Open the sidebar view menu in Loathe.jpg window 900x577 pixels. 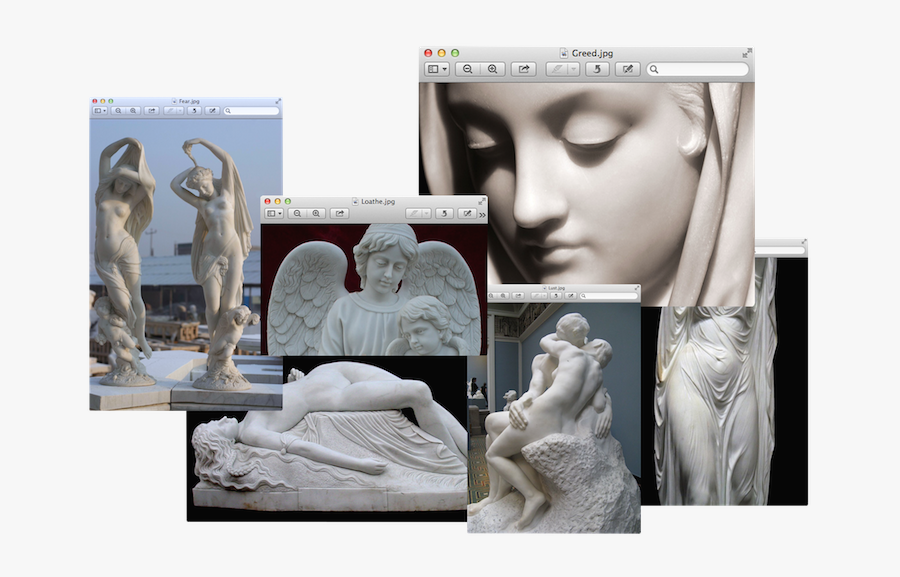click(274, 214)
